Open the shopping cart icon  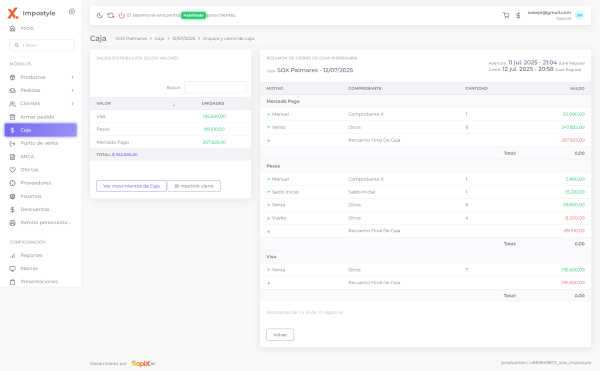point(506,15)
